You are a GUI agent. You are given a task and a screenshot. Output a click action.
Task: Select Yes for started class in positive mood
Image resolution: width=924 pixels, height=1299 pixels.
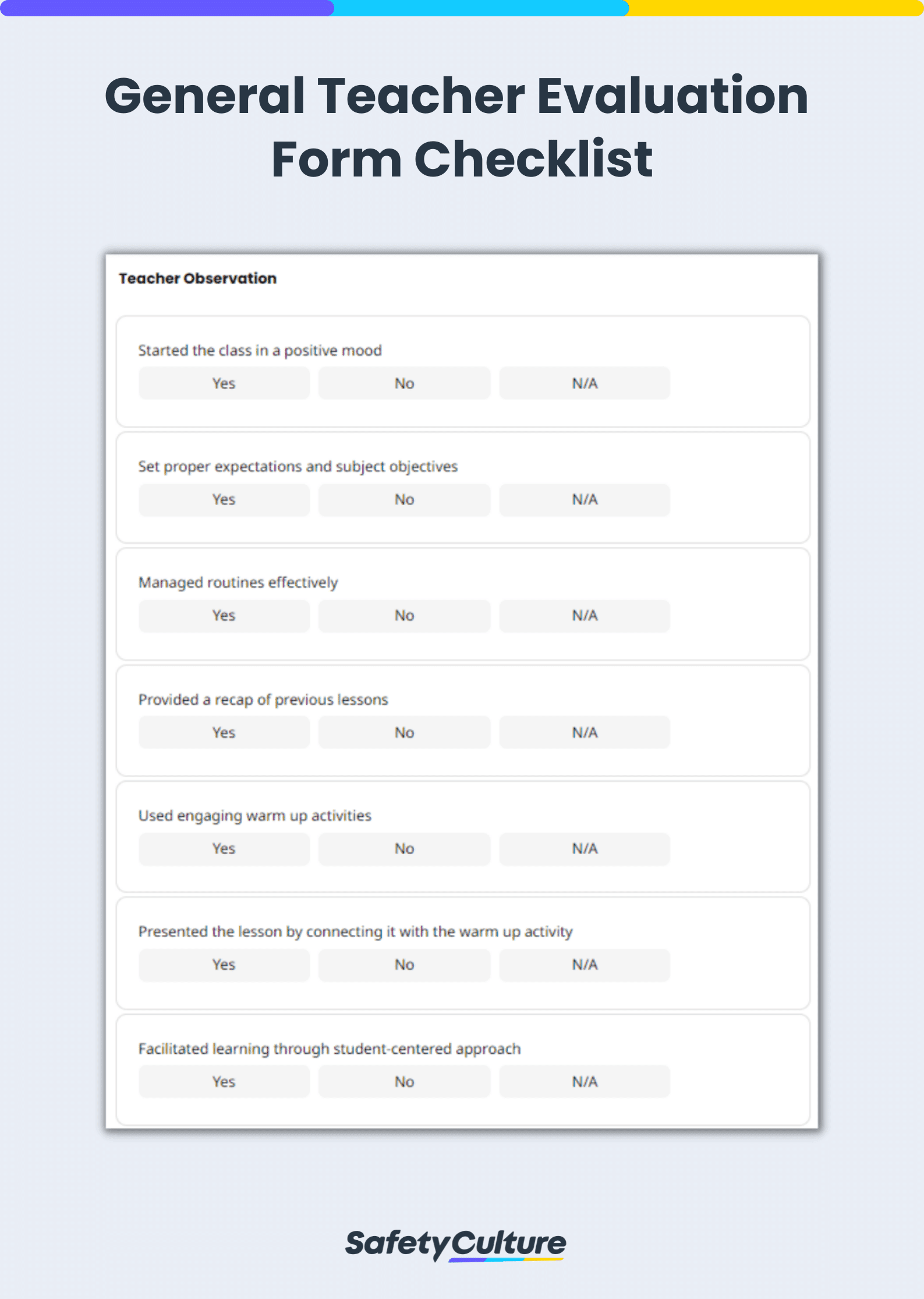tap(224, 383)
